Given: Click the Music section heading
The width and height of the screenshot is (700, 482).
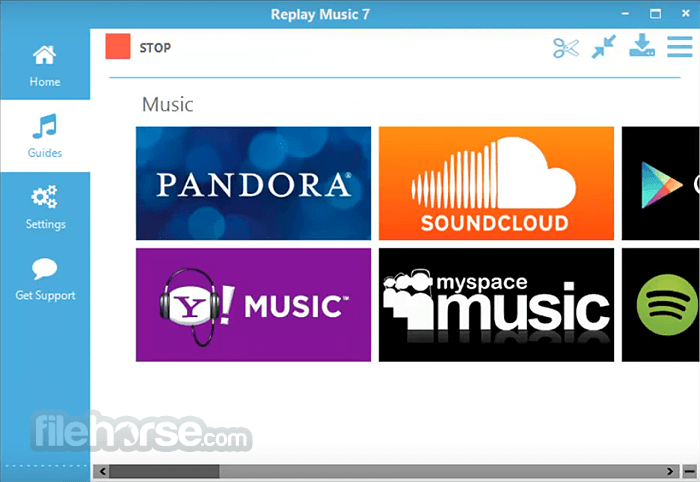Looking at the screenshot, I should (167, 105).
